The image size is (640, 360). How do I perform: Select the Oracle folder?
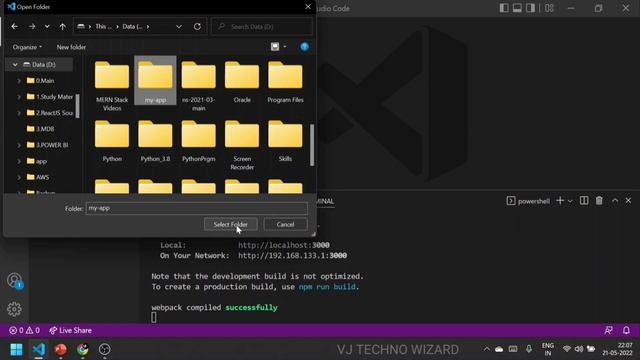click(x=242, y=82)
